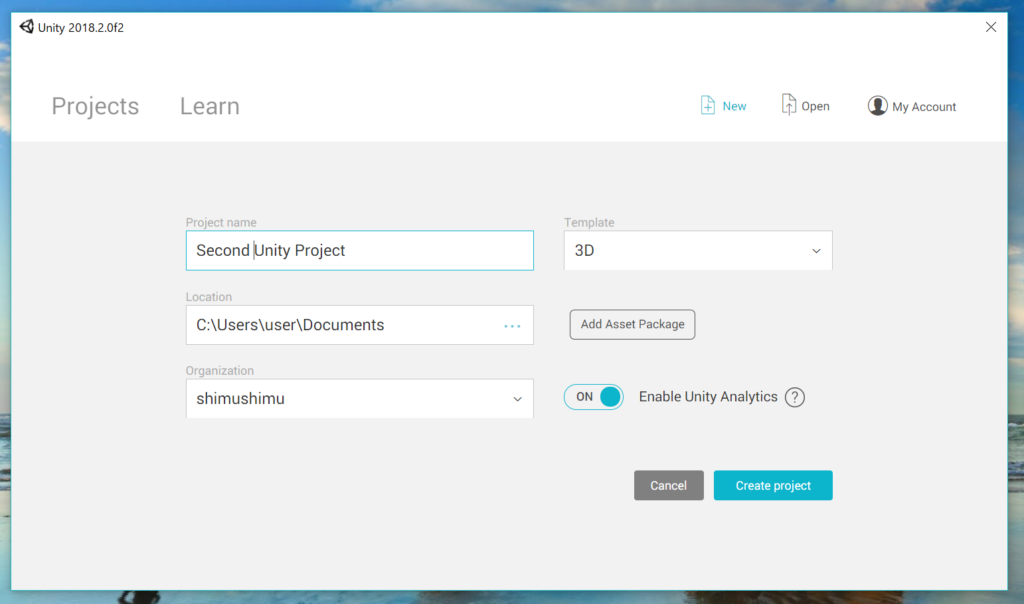Click the New project document icon

coord(708,106)
